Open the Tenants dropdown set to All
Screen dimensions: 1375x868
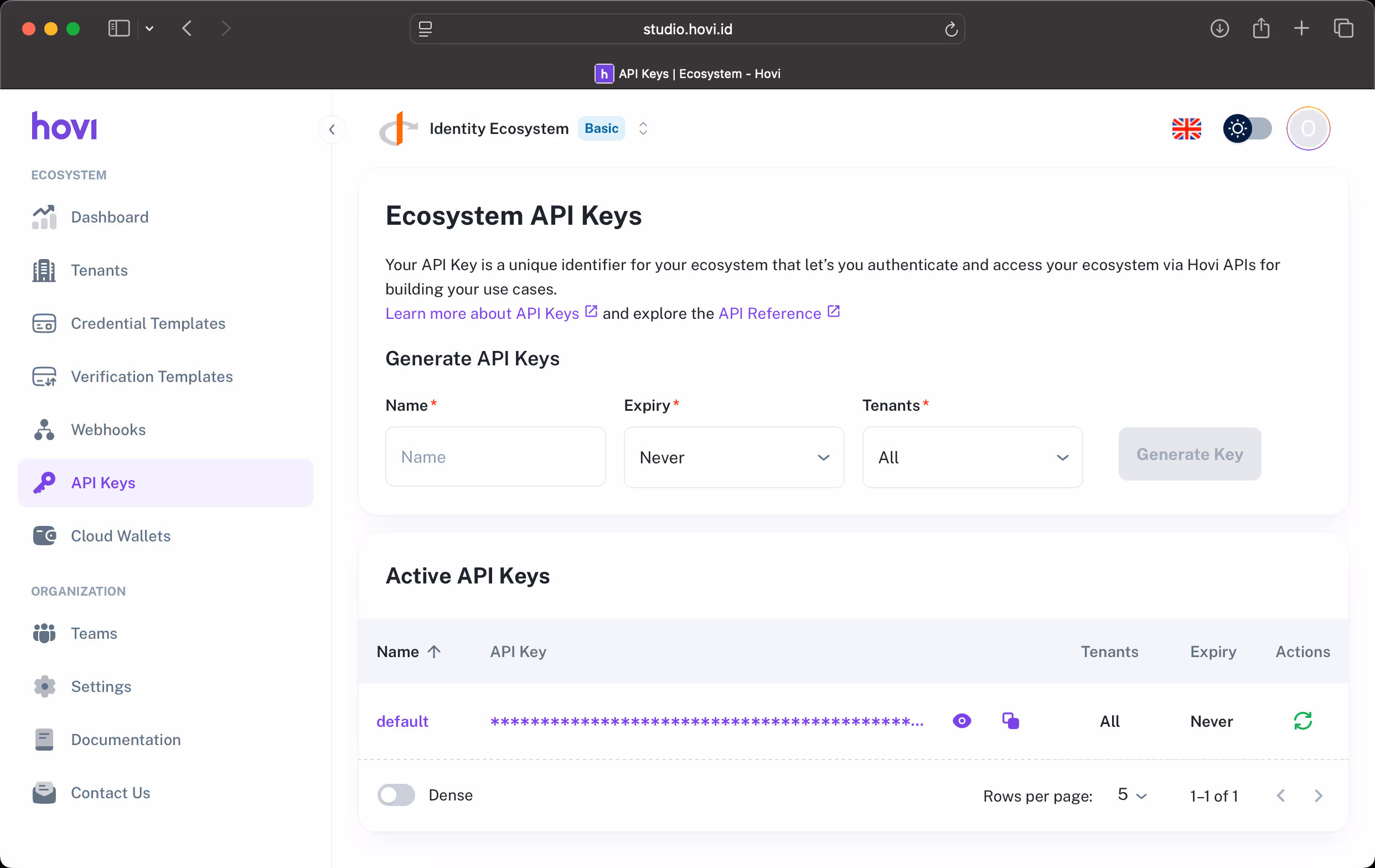973,457
